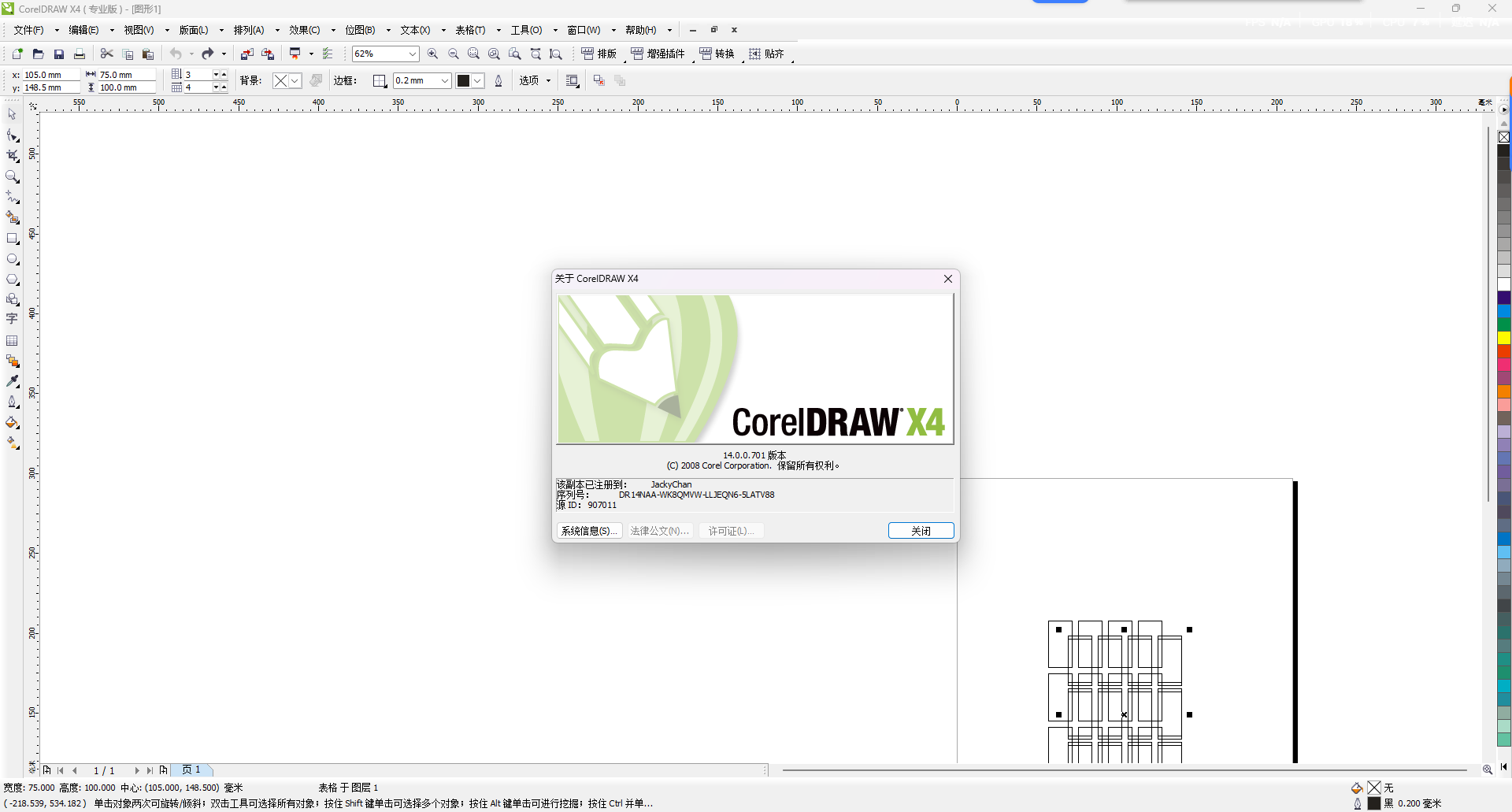Select the Table tool
Viewport: 1512px width, 812px height.
pos(13,341)
